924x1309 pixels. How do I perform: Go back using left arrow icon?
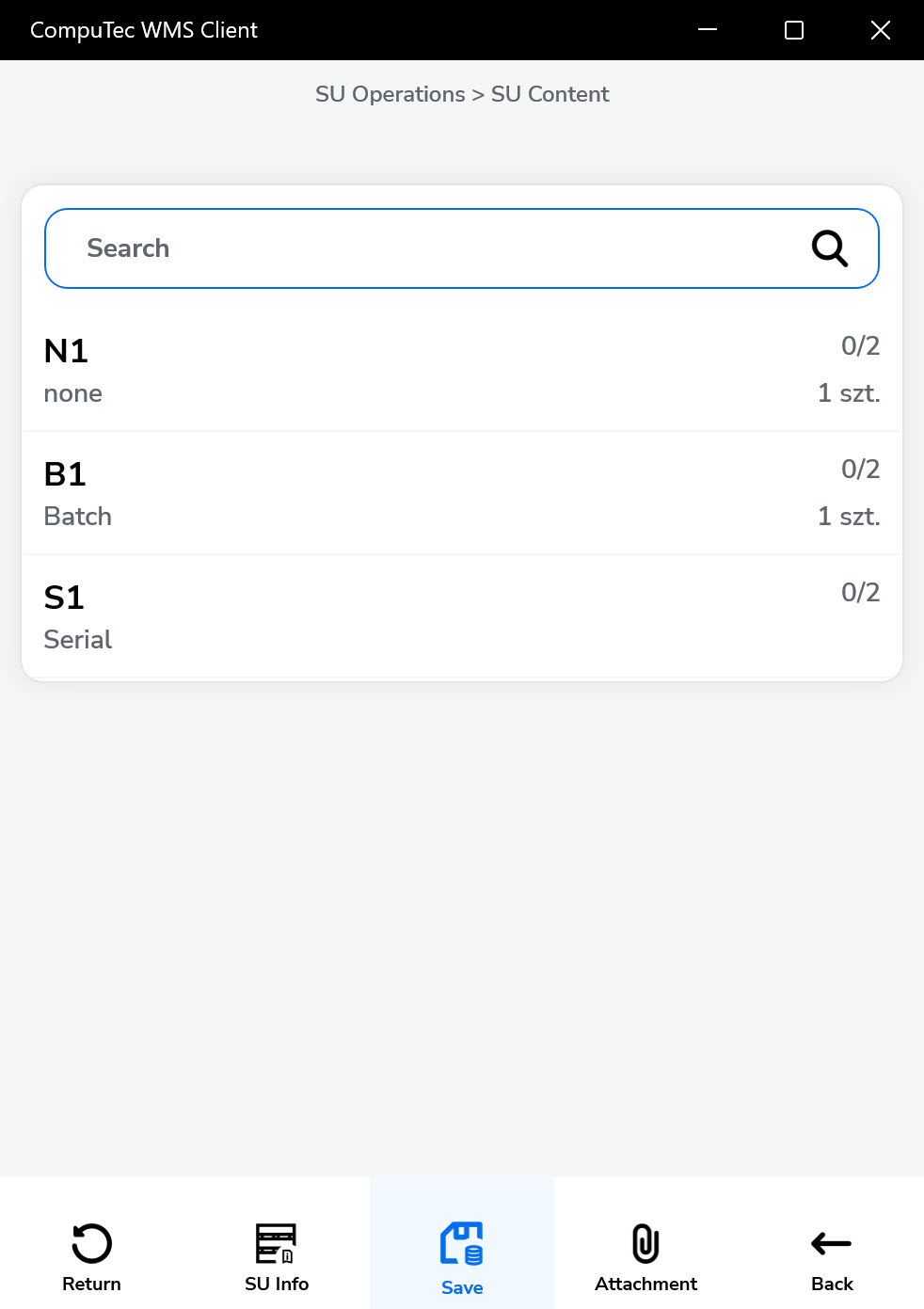pos(832,1243)
